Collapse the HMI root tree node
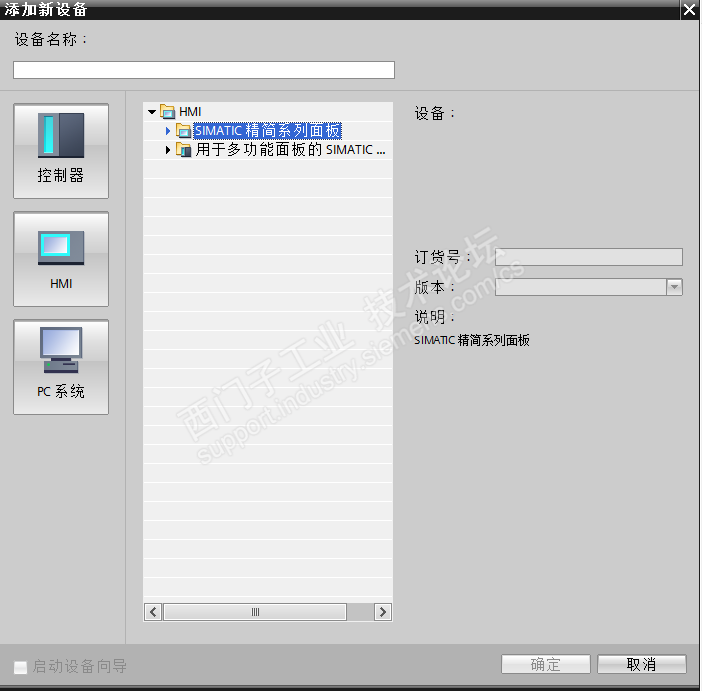 (x=152, y=112)
